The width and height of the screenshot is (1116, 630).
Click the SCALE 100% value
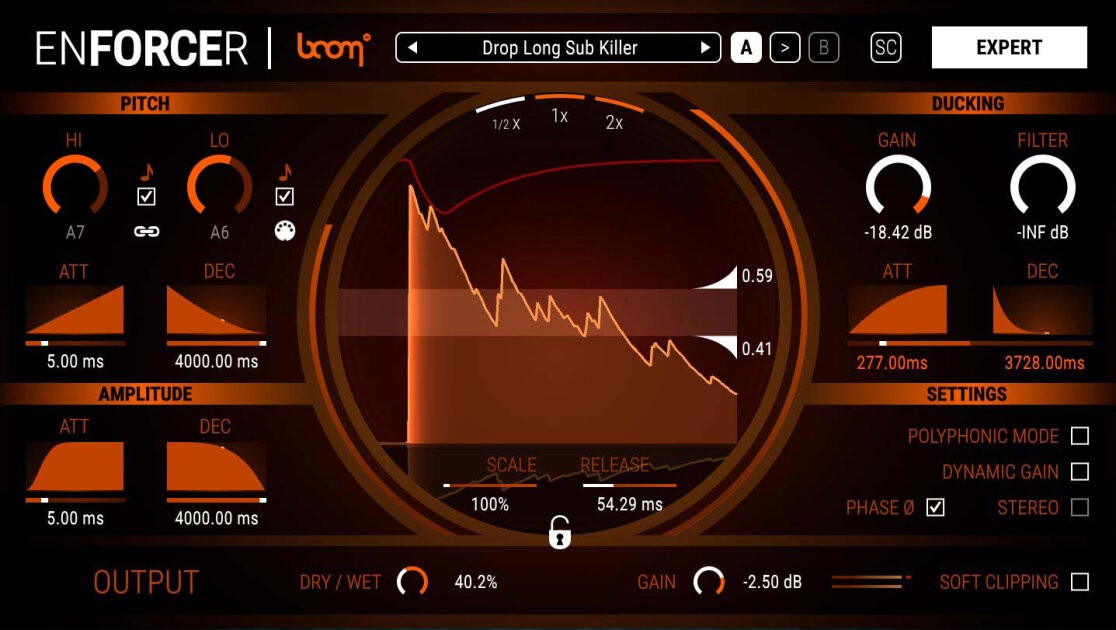(x=490, y=505)
